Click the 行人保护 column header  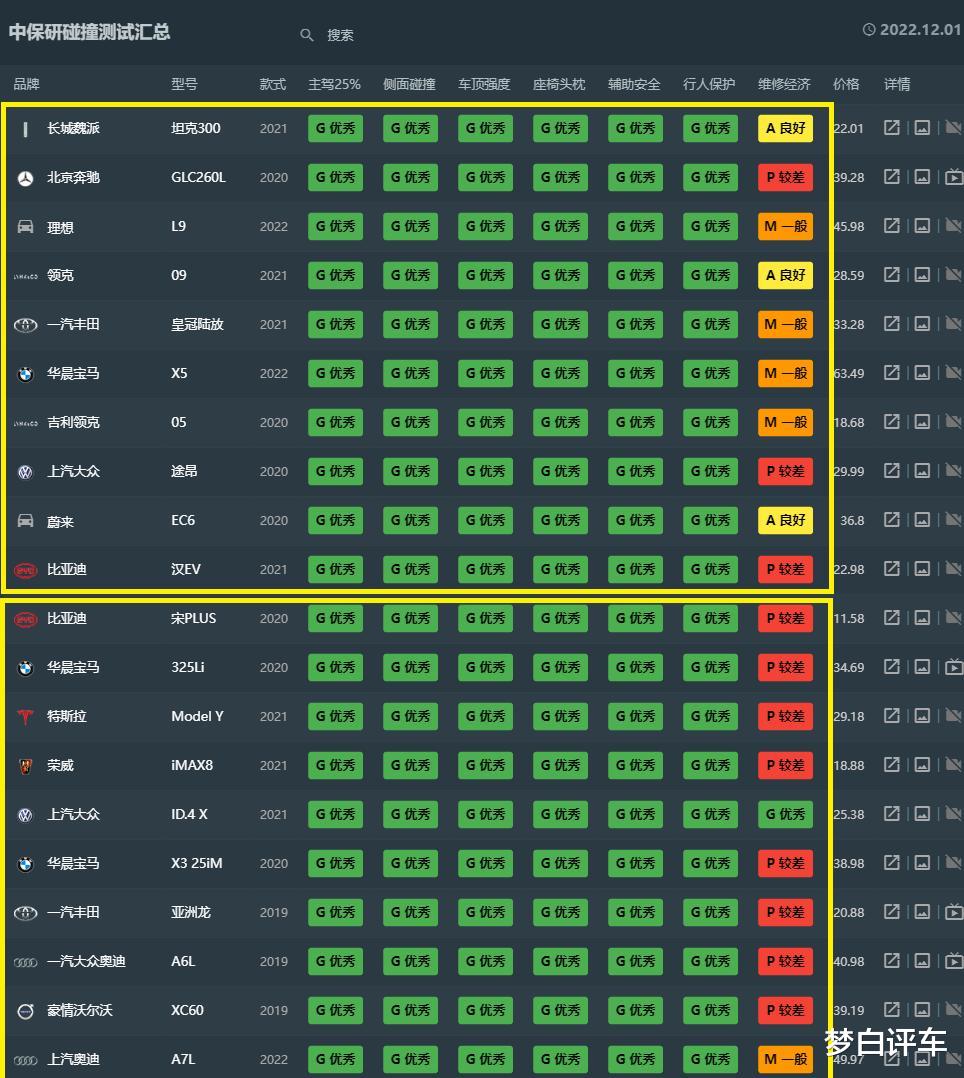709,84
